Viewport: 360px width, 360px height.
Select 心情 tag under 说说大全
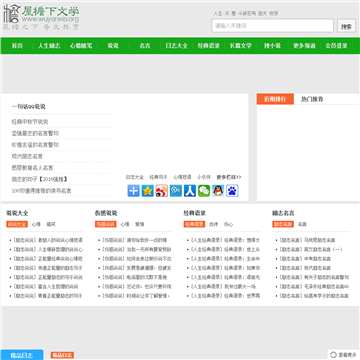click(x=36, y=224)
